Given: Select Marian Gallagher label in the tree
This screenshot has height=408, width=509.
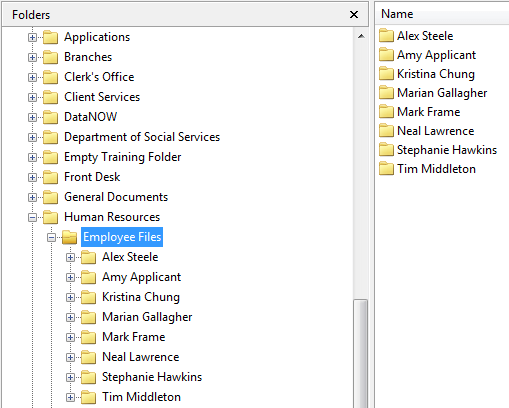Looking at the screenshot, I should tap(147, 317).
